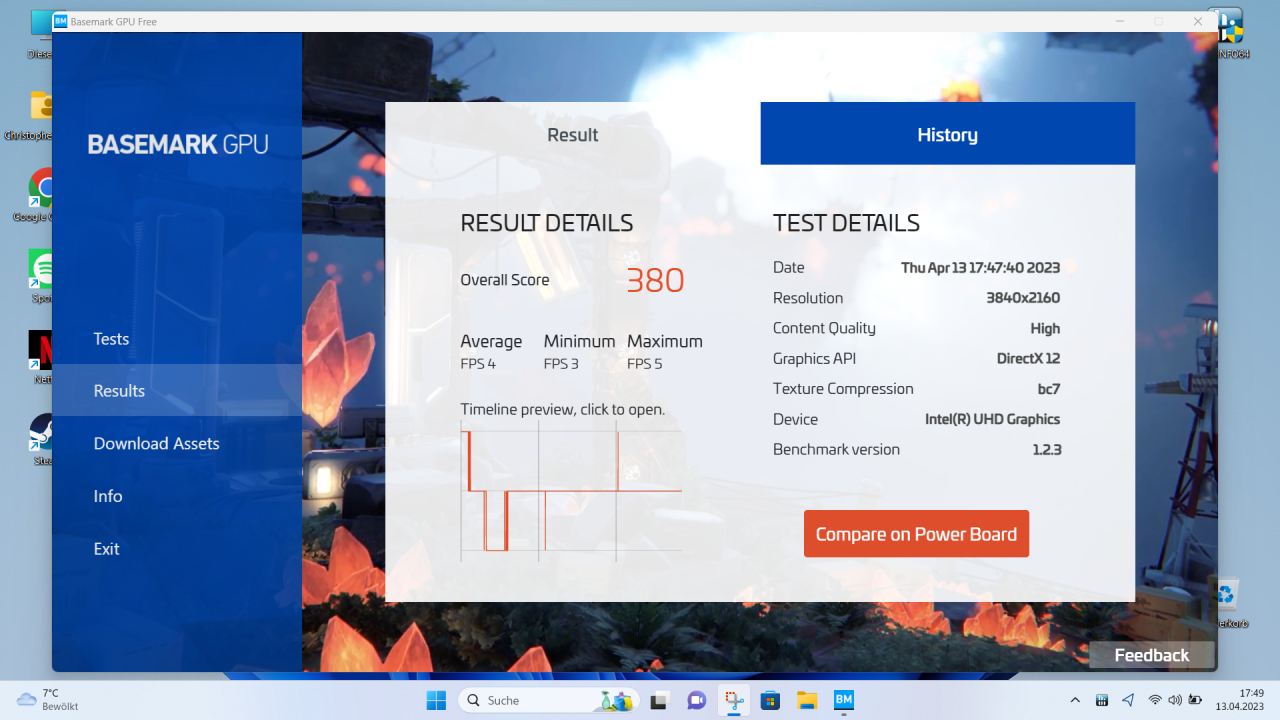Screen dimensions: 1280x720
Task: Select Results in the left sidebar
Action: point(119,391)
